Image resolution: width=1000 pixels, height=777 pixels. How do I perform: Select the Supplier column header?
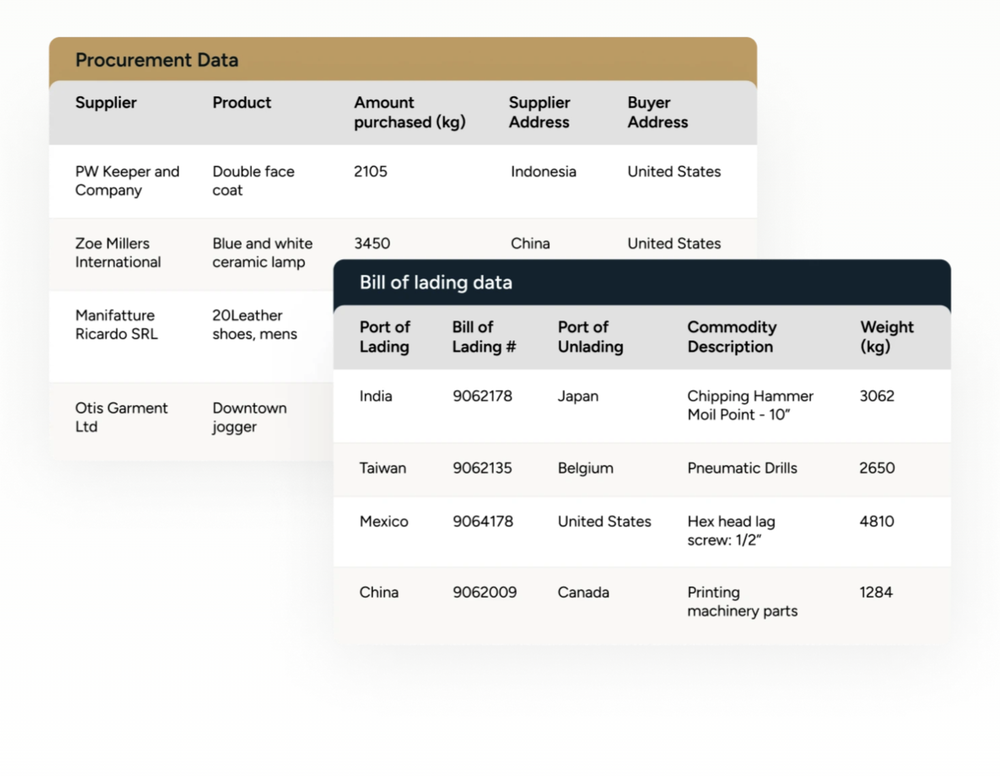click(x=106, y=103)
